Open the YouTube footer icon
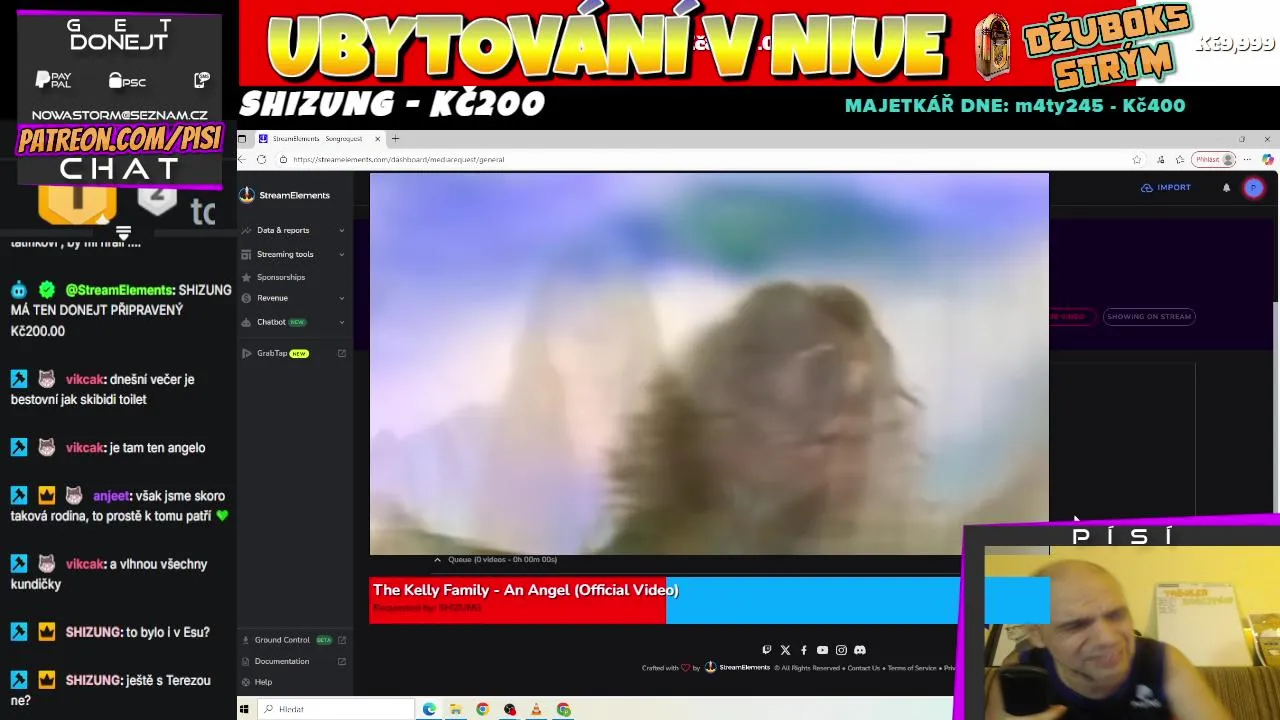This screenshot has width=1280, height=720. coord(822,650)
